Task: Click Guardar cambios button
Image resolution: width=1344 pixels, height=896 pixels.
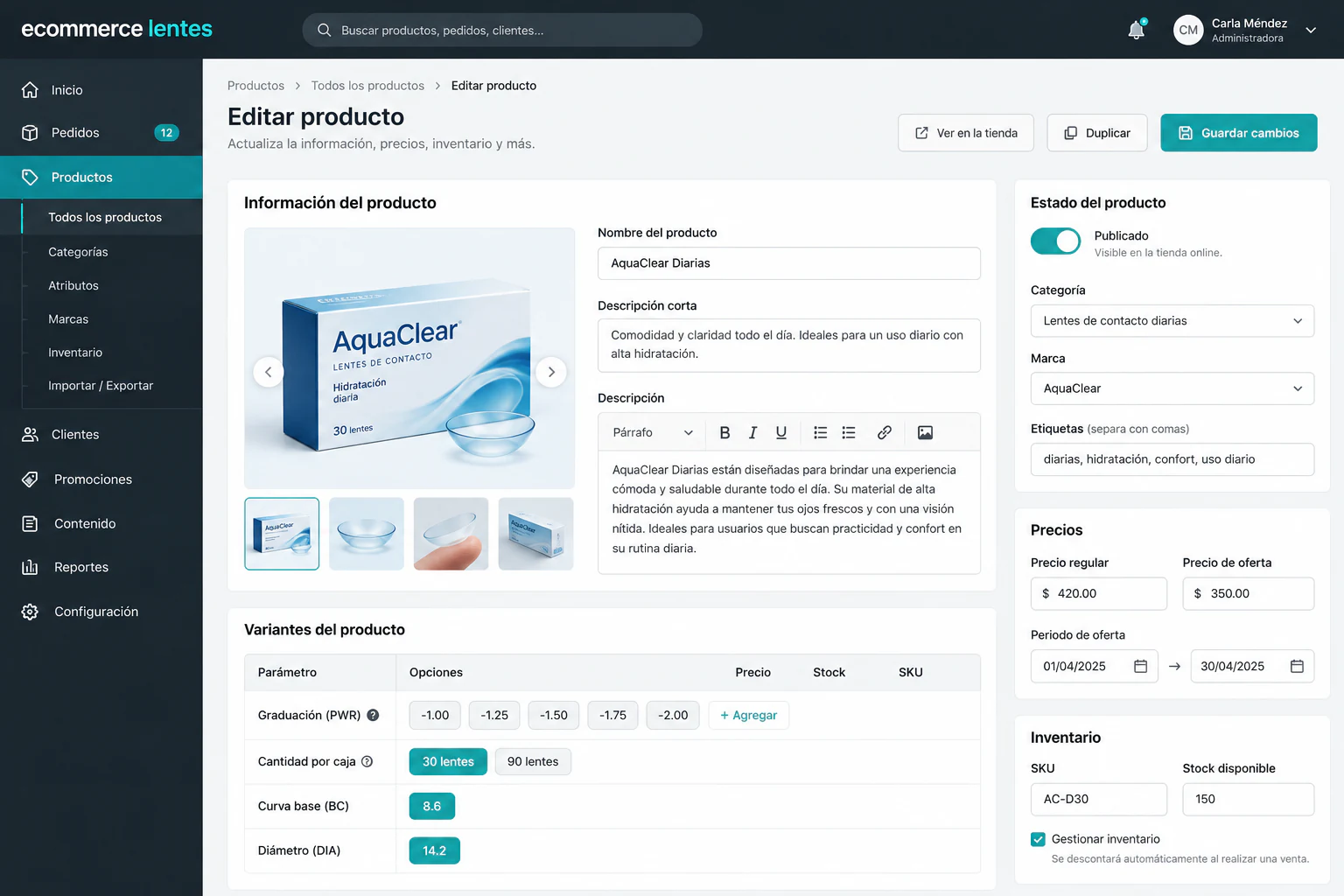Action: pyautogui.click(x=1239, y=133)
